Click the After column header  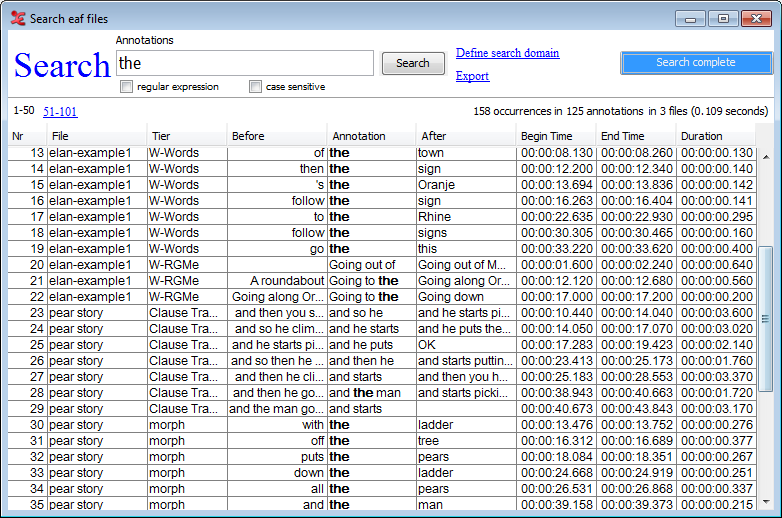pyautogui.click(x=466, y=136)
